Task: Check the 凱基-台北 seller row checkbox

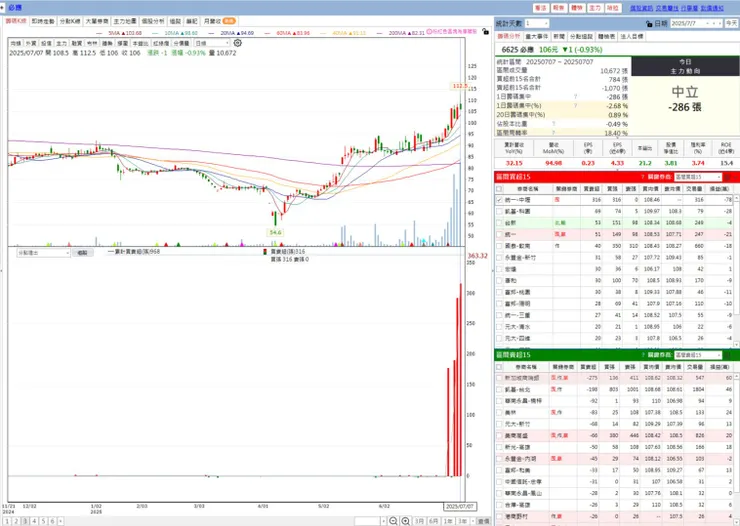Action: pos(499,390)
